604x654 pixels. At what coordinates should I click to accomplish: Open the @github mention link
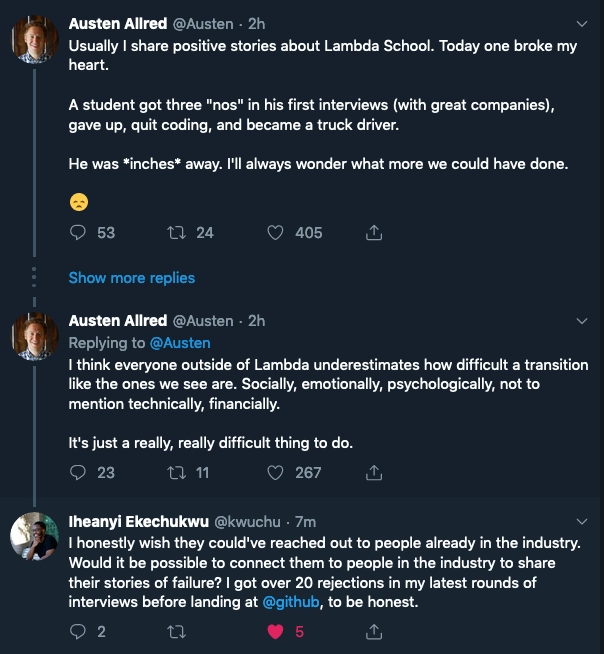click(291, 602)
